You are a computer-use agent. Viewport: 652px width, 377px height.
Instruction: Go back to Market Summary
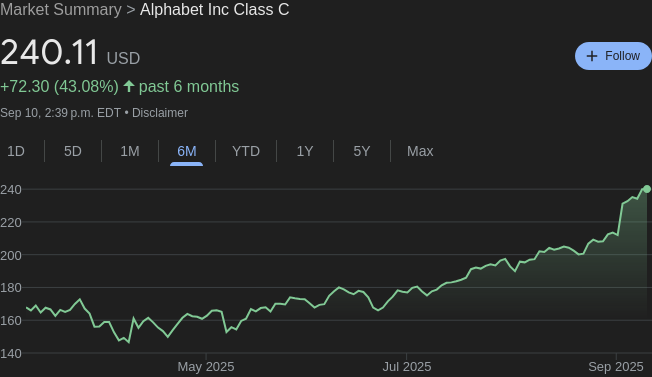(61, 10)
